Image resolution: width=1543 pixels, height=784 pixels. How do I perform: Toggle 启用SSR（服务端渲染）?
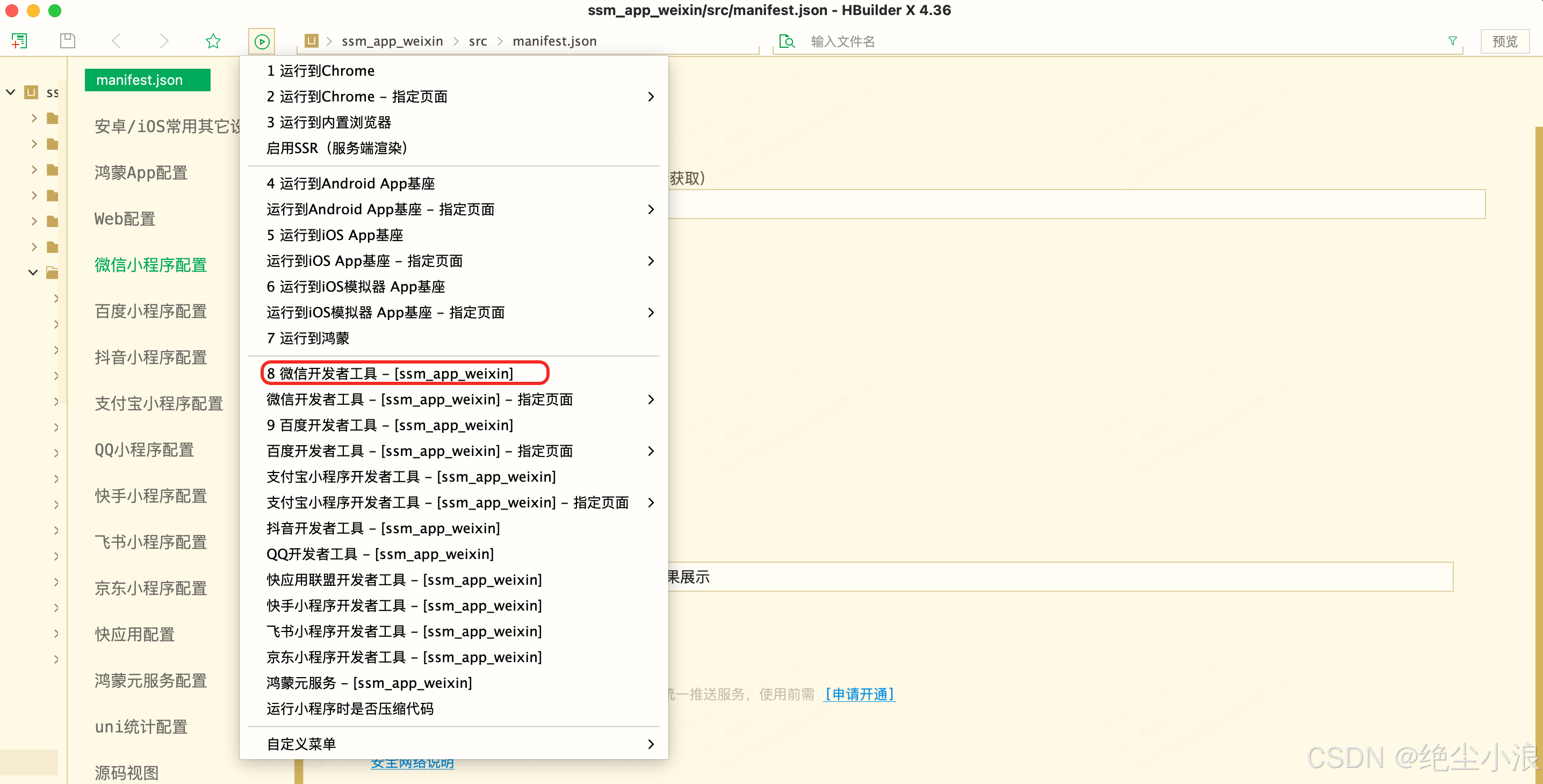click(x=454, y=148)
